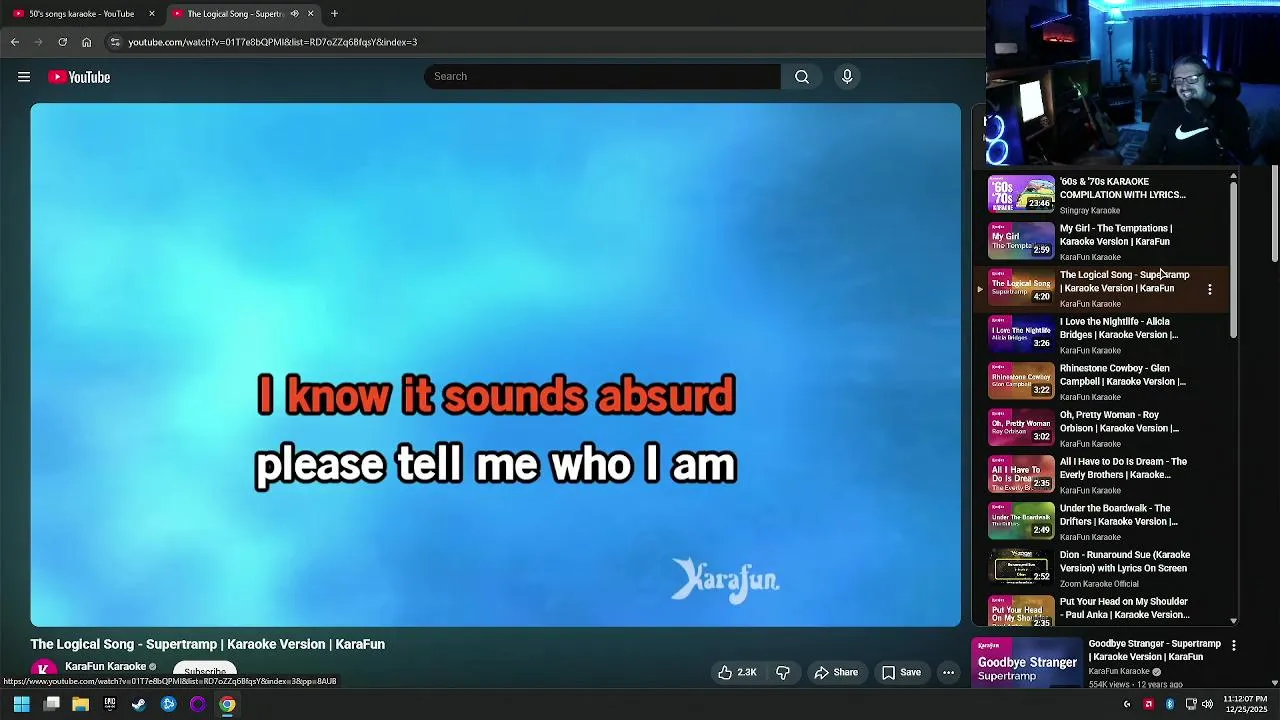This screenshot has width=1280, height=720.
Task: Open the KaraFun Karaoke channel name link
Action: click(105, 667)
